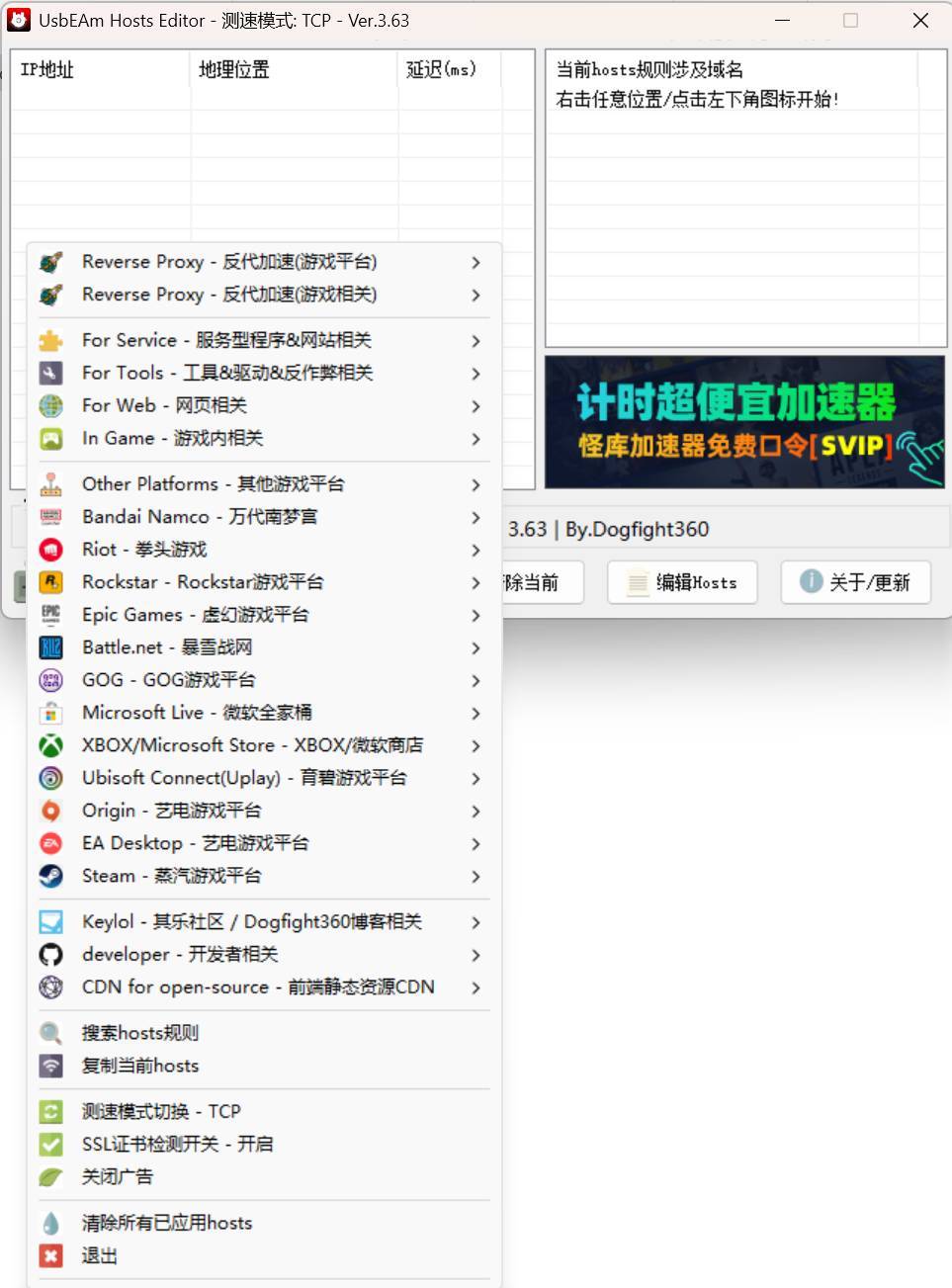This screenshot has width=952, height=1288.
Task: Click the For Service puzzle icon
Action: (x=50, y=340)
